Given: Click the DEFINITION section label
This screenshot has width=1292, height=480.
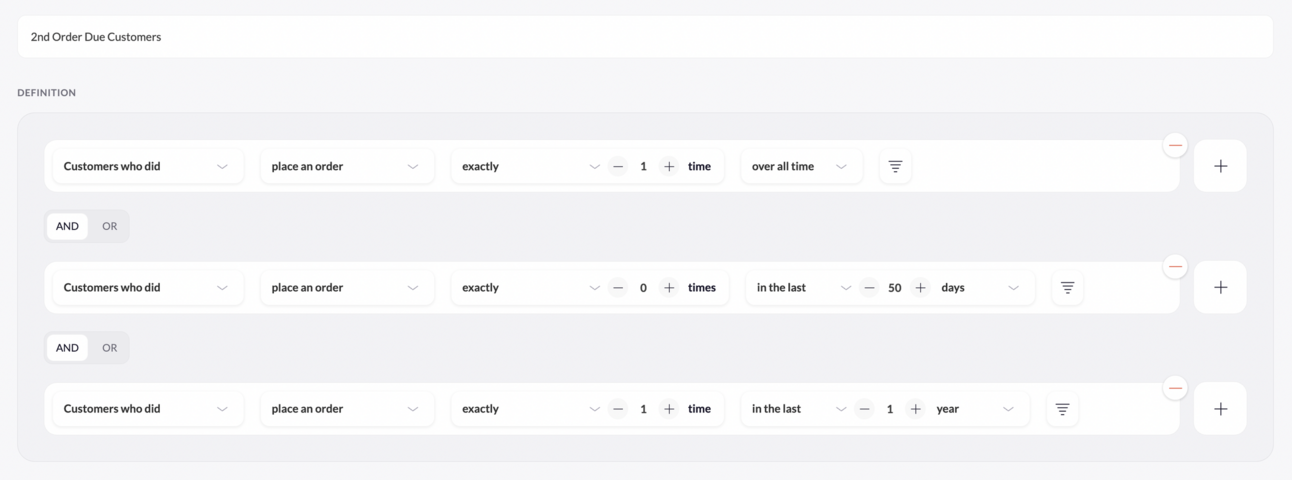Looking at the screenshot, I should pyautogui.click(x=46, y=93).
